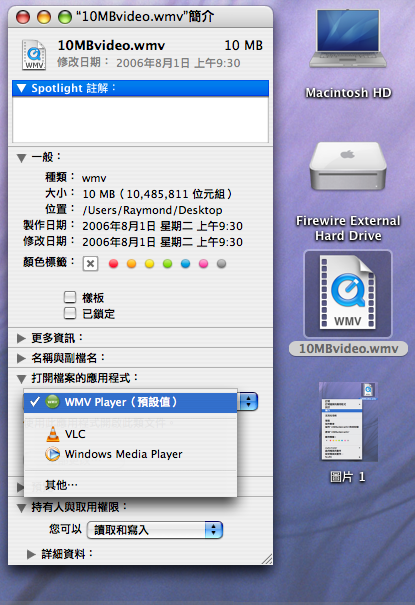Tick the 已鎖定 checkbox
Screen dimensions: 415x605
70,313
